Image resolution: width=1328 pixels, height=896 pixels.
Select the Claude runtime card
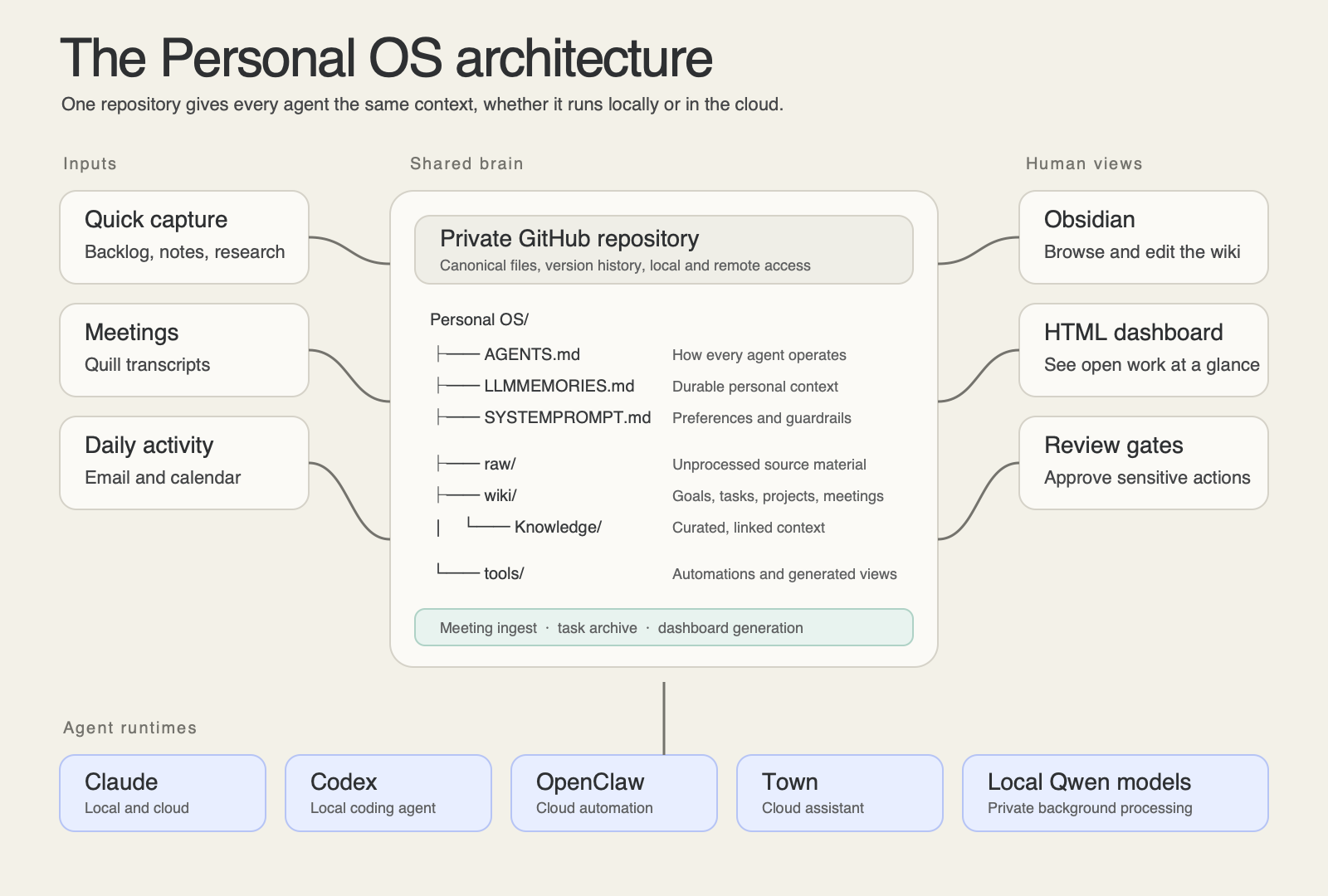163,793
